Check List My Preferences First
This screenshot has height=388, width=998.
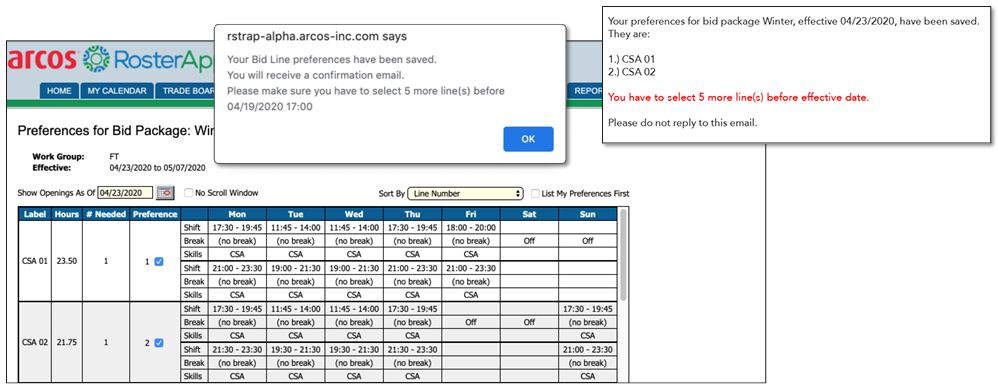tap(535, 193)
